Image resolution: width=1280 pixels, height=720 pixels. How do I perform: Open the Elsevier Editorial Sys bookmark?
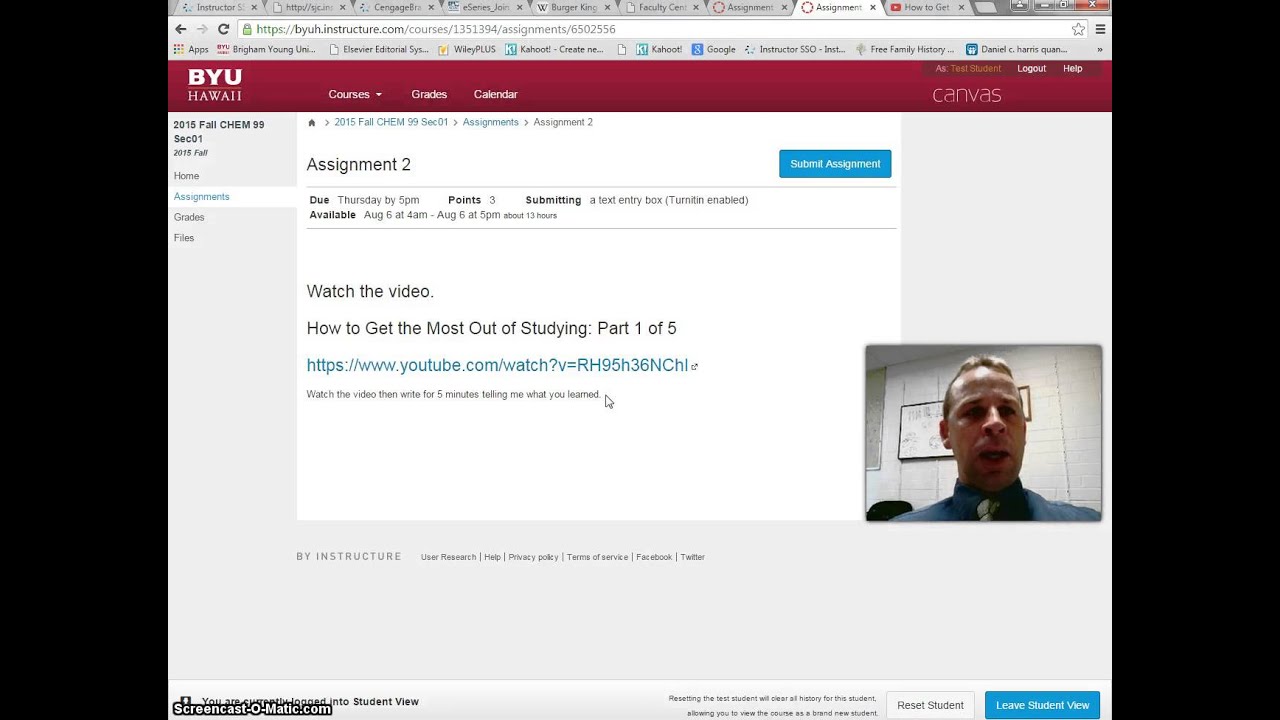(377, 49)
